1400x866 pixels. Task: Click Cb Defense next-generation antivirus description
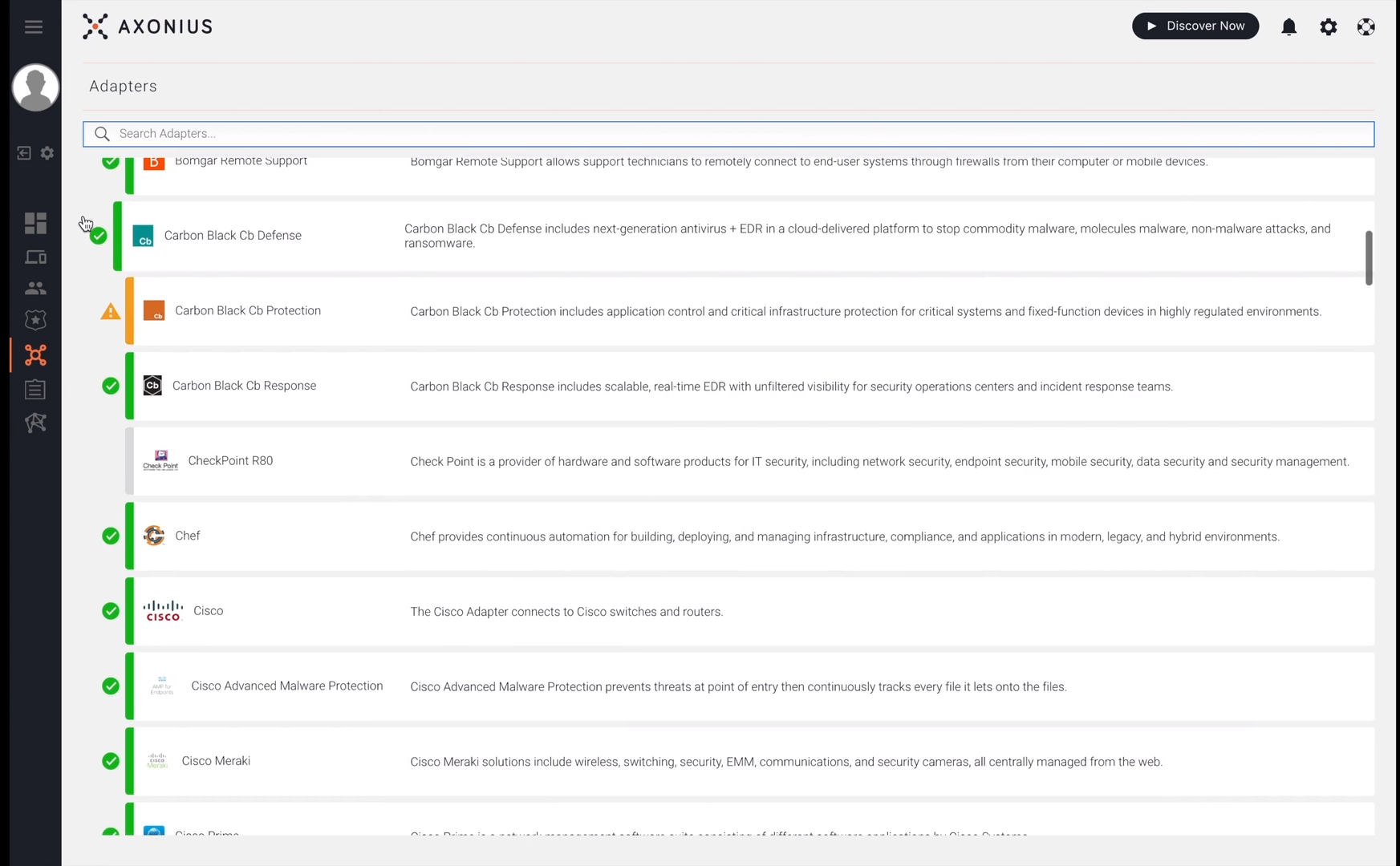pos(867,236)
